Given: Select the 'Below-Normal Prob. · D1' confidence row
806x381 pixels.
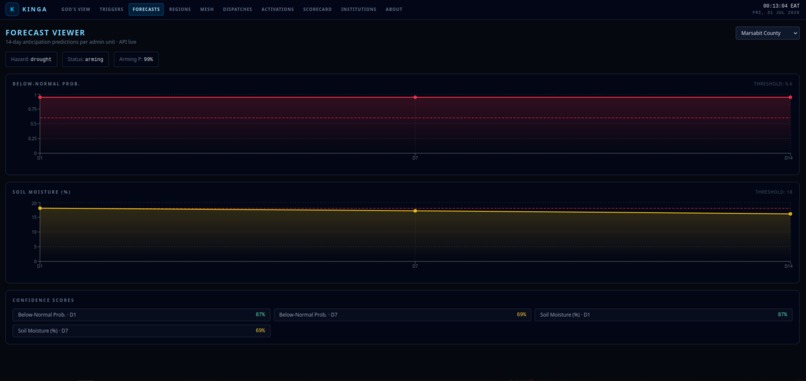Looking at the screenshot, I should (x=141, y=314).
